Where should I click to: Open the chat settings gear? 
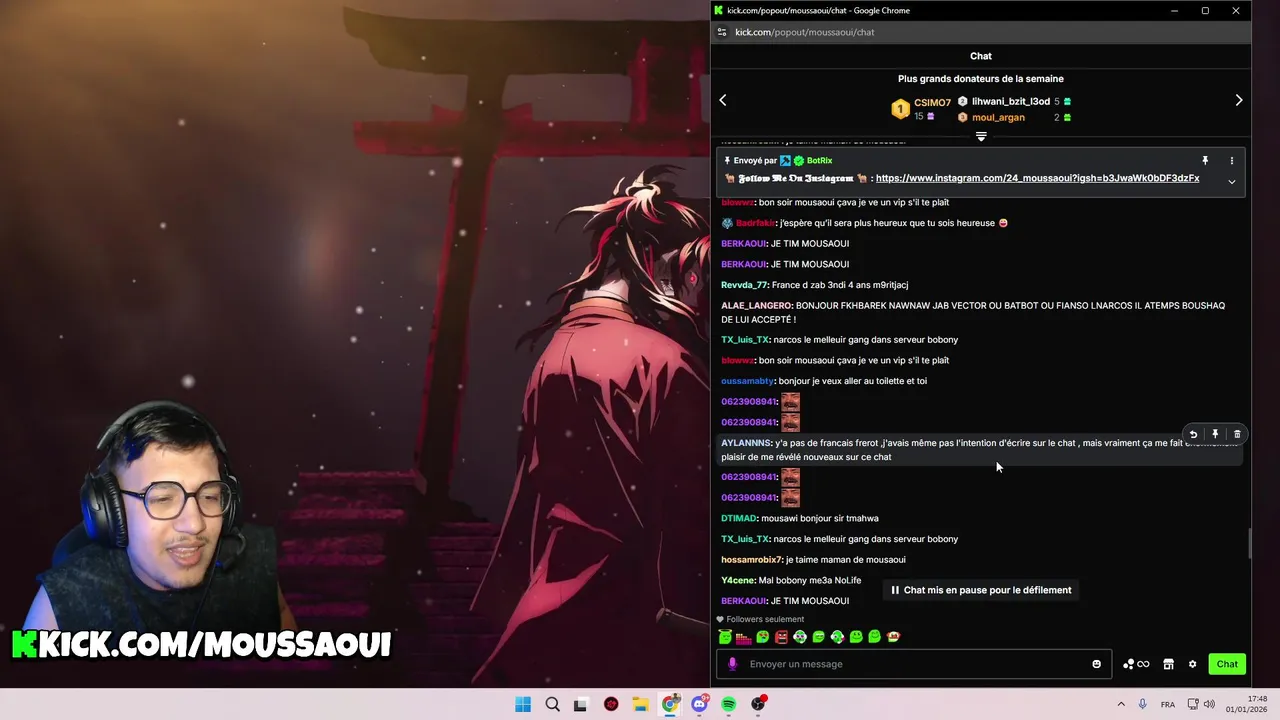point(1192,664)
